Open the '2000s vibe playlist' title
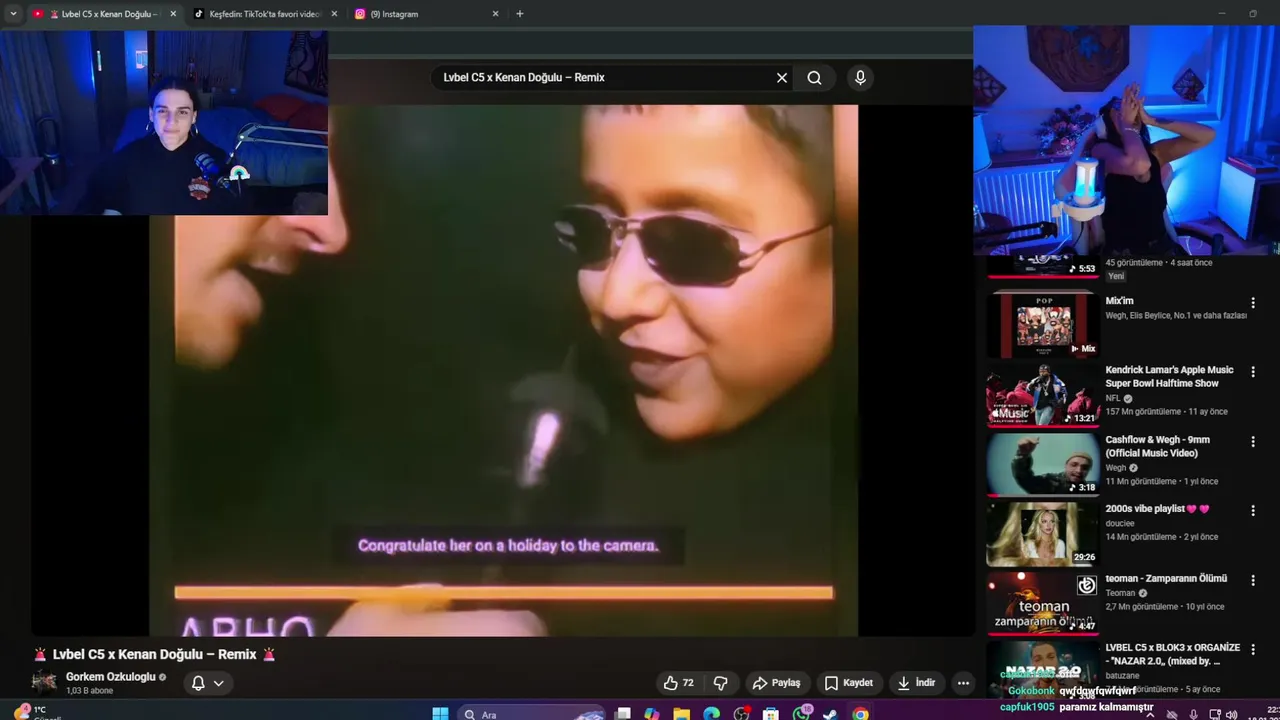The image size is (1280, 720). click(x=1157, y=509)
